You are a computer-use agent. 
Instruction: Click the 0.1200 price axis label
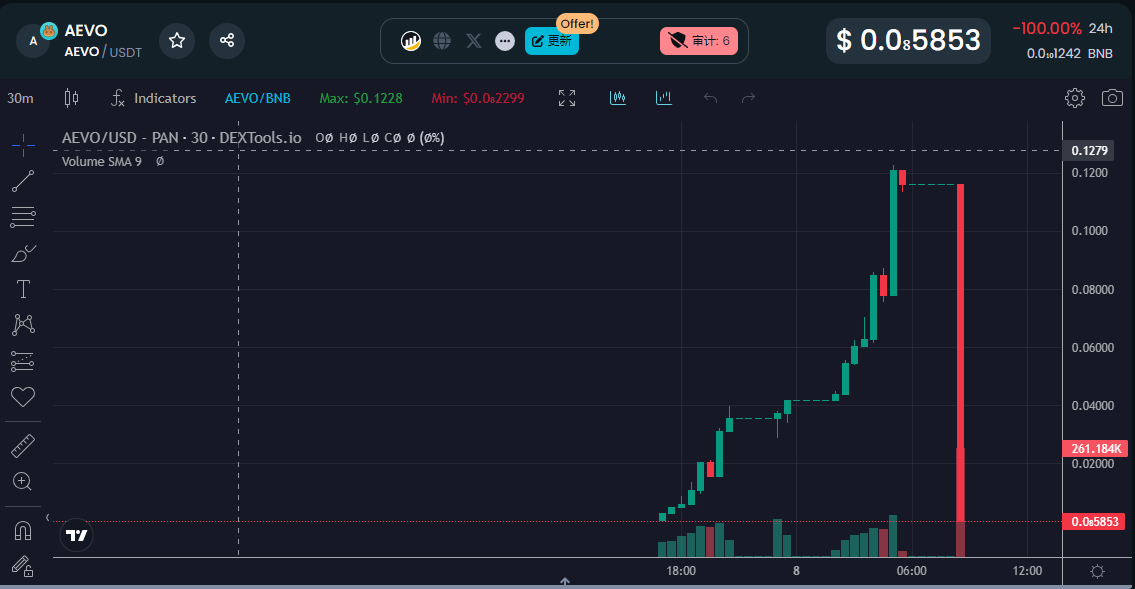click(x=1089, y=173)
